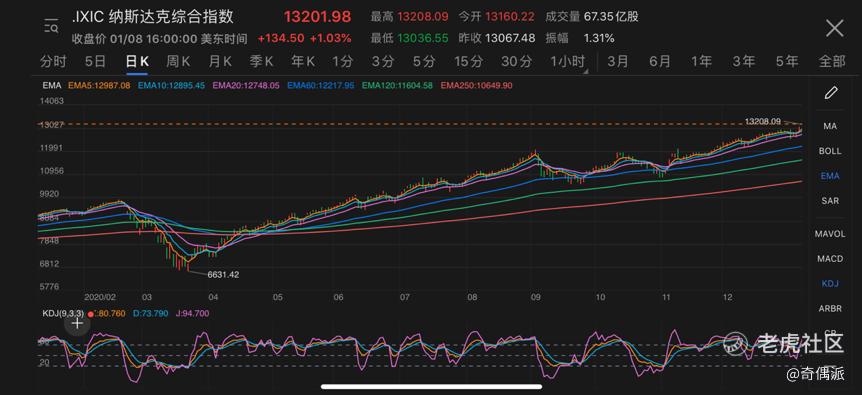Tap the 2020/02 date axis label
The image size is (862, 395).
(101, 297)
